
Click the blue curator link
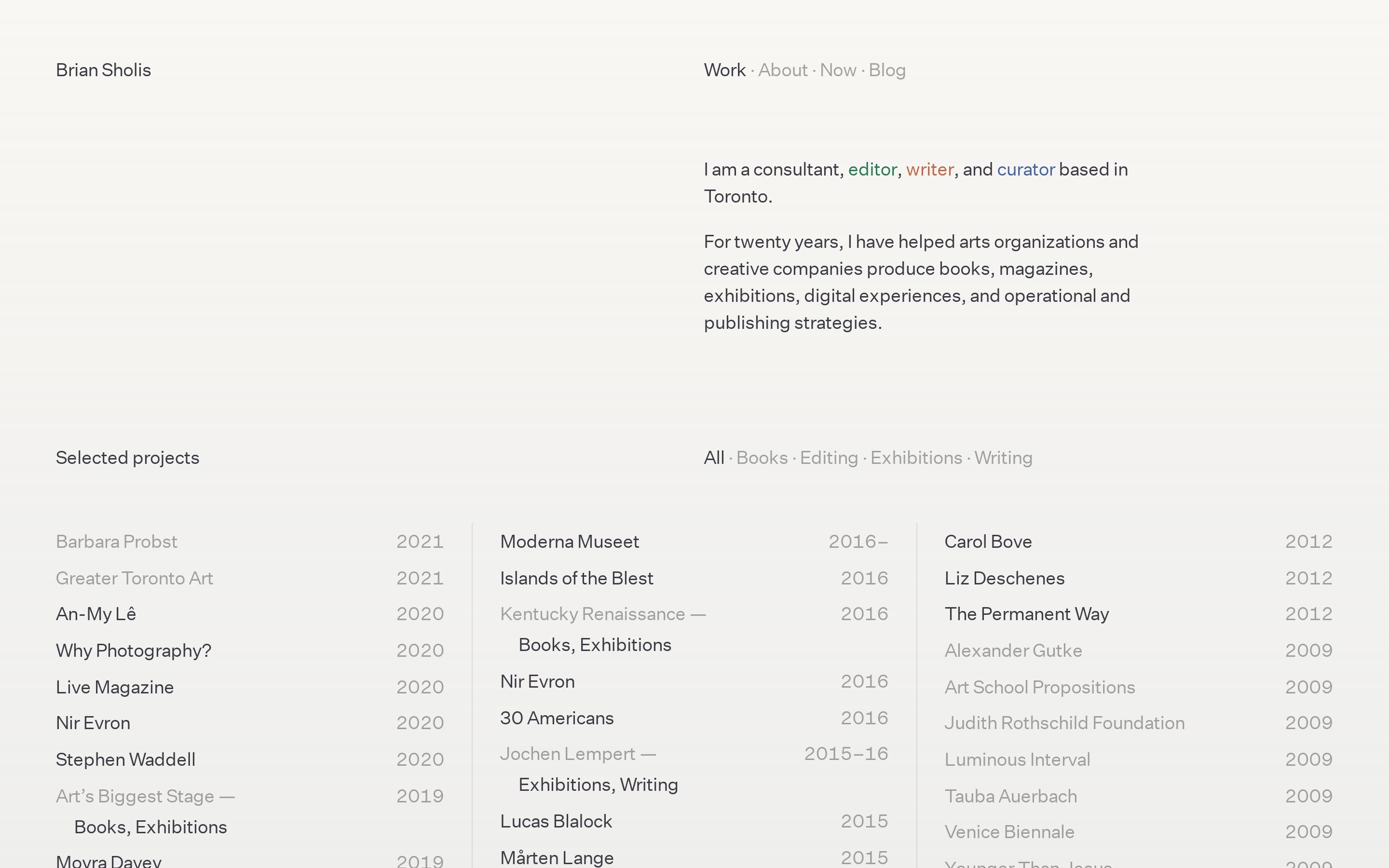point(1026,169)
